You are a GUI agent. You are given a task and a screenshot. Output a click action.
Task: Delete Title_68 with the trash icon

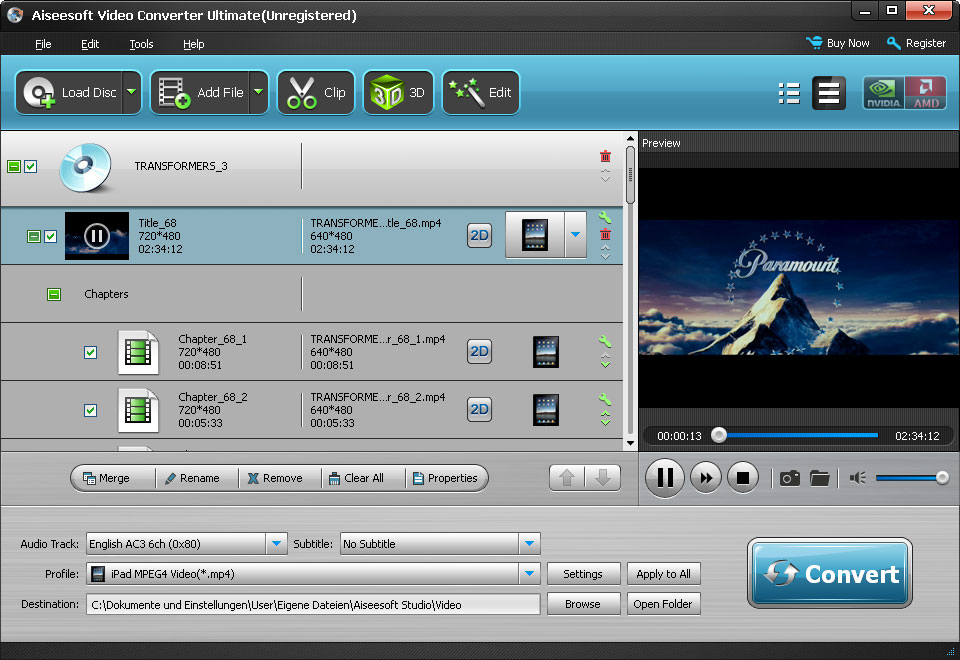(605, 234)
